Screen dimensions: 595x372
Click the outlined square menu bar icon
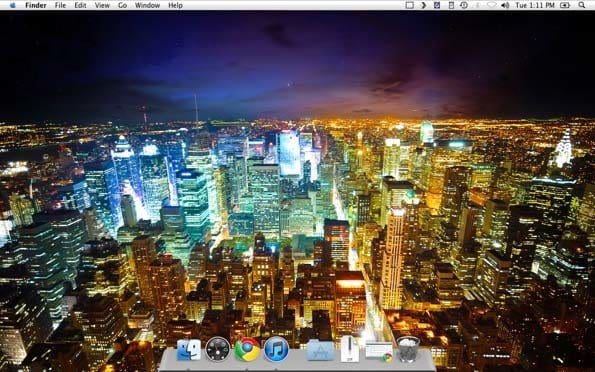(409, 5)
